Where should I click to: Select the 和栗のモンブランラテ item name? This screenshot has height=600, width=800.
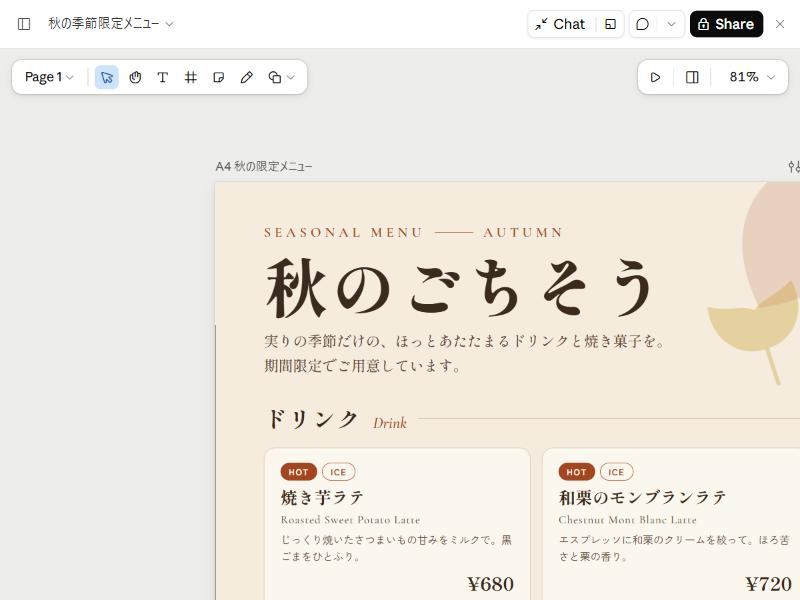[x=642, y=497]
